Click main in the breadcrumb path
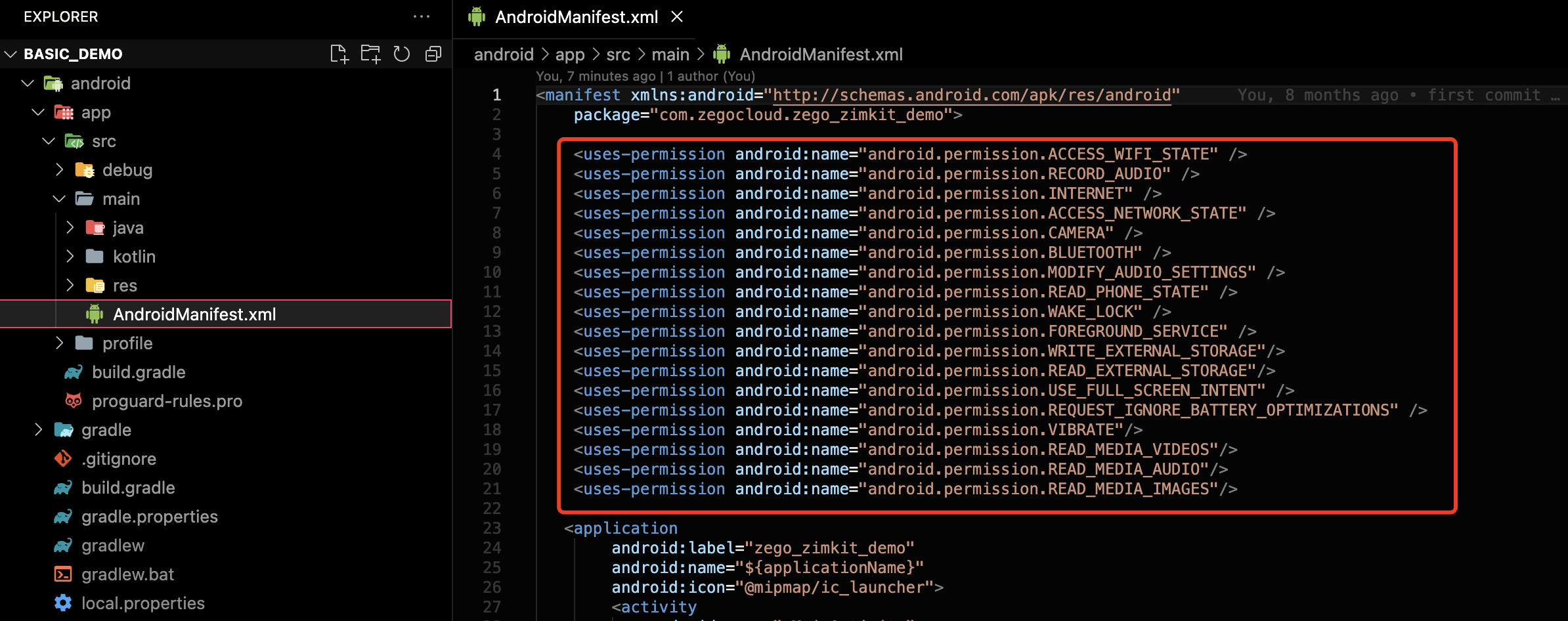 coord(670,54)
